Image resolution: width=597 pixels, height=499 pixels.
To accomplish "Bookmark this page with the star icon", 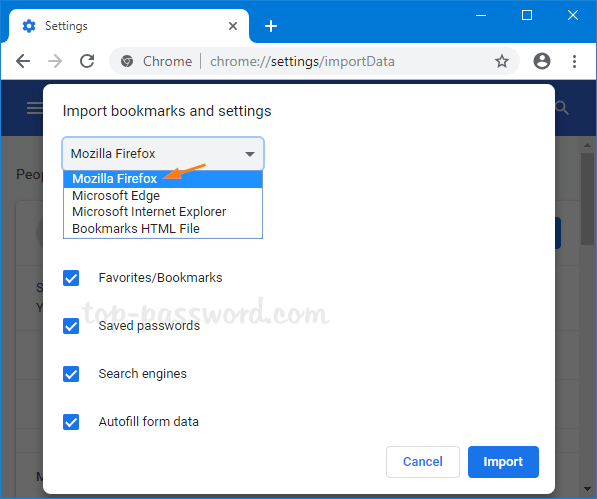I will [502, 61].
